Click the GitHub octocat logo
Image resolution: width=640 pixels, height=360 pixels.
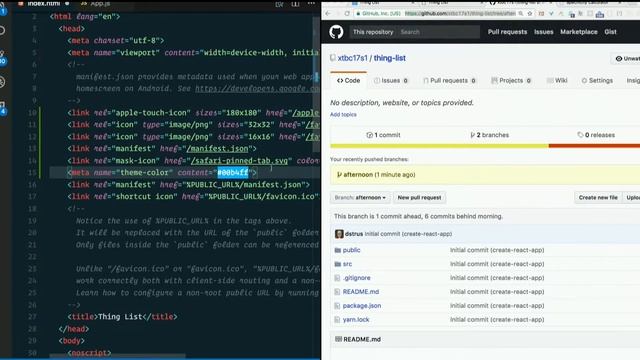336,32
